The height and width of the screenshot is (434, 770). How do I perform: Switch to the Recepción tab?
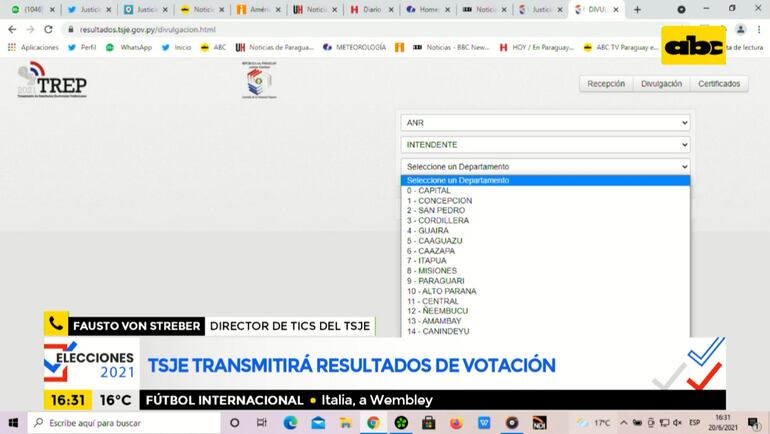[605, 84]
